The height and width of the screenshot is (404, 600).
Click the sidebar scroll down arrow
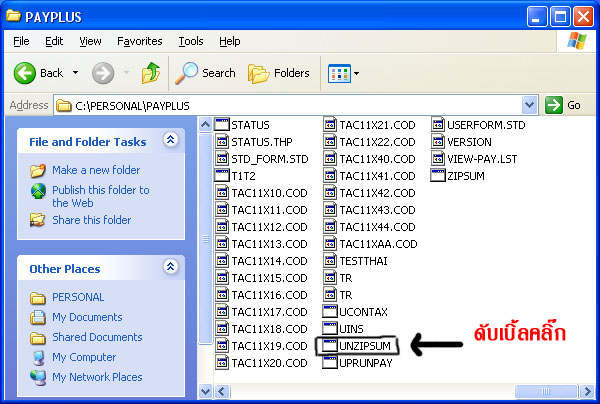click(x=205, y=391)
